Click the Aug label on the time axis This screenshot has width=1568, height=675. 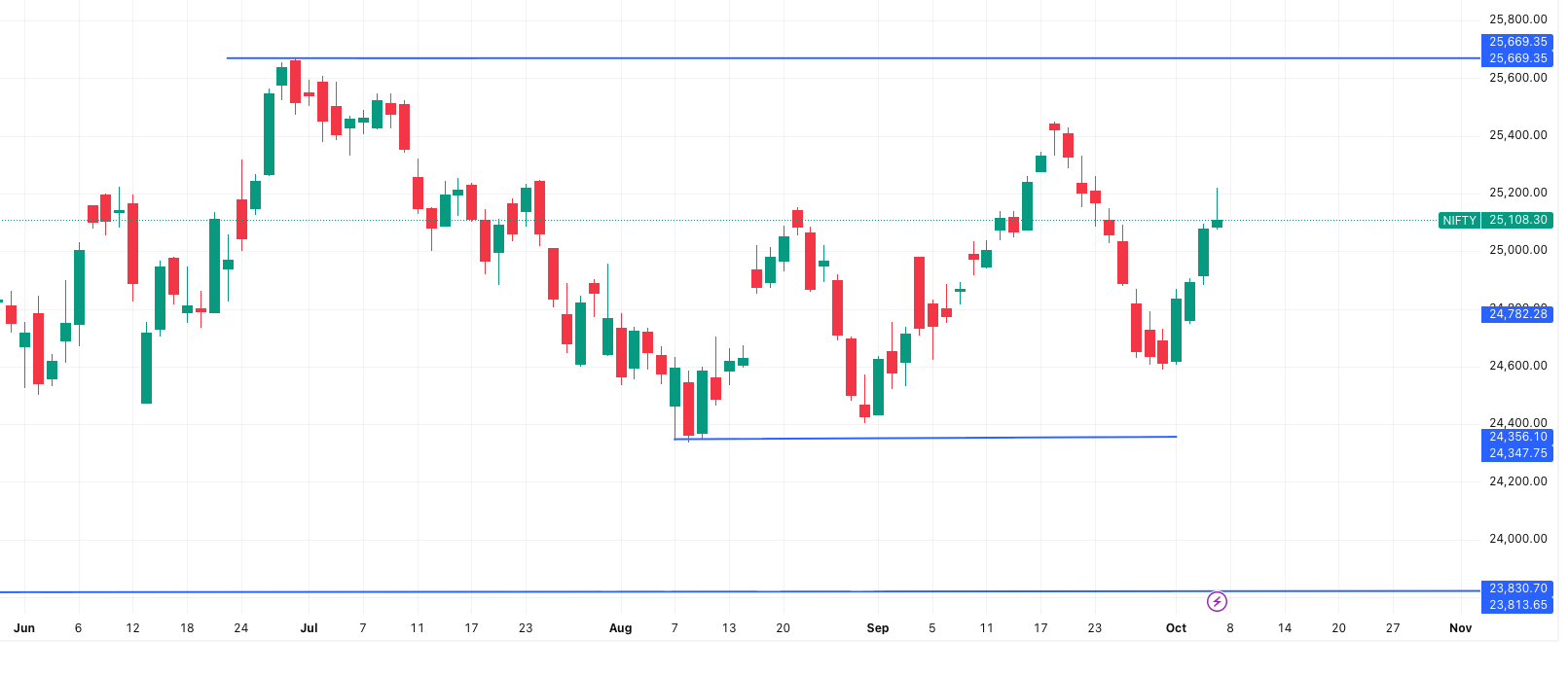pyautogui.click(x=620, y=628)
